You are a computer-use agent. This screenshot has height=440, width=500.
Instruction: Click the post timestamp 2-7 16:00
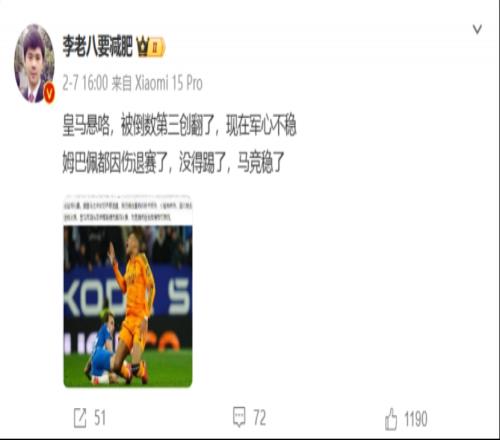coord(85,83)
